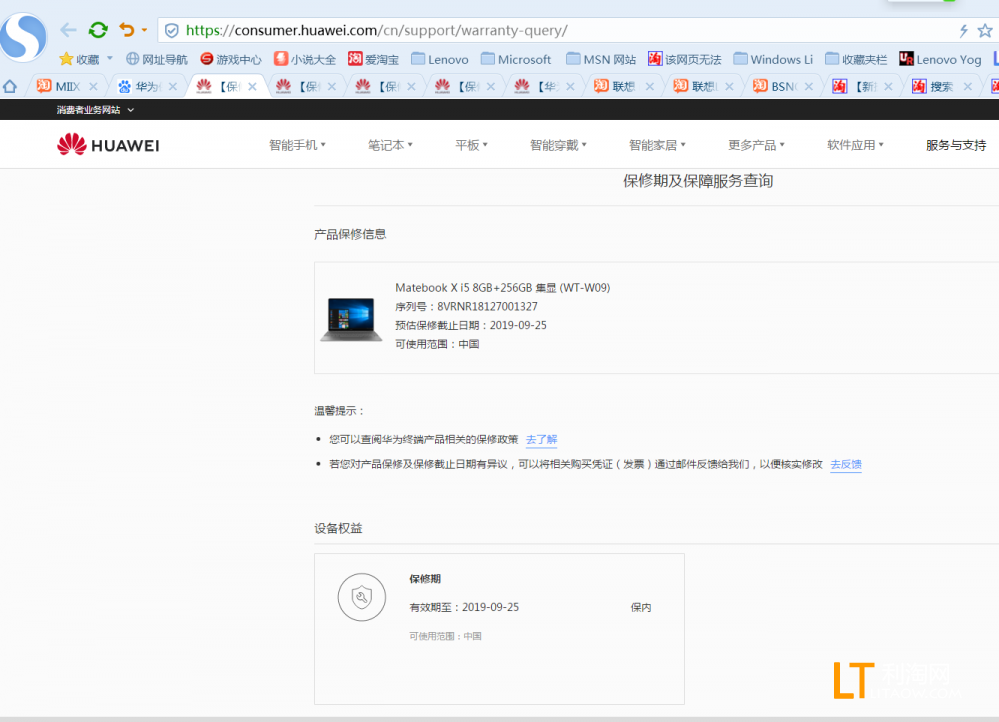This screenshot has width=999, height=722.
Task: Open Microsoft bookmark folder
Action: pos(516,59)
